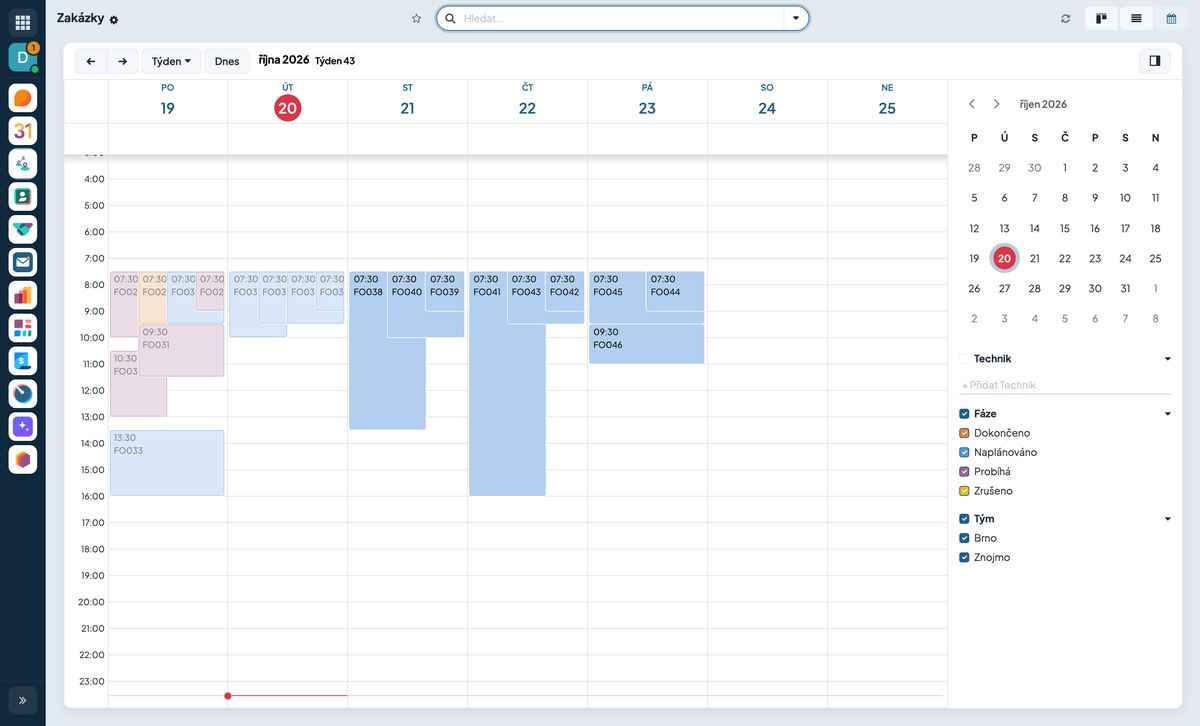Open the hexagon cube app icon
This screenshot has height=726, width=1200.
[x=23, y=459]
